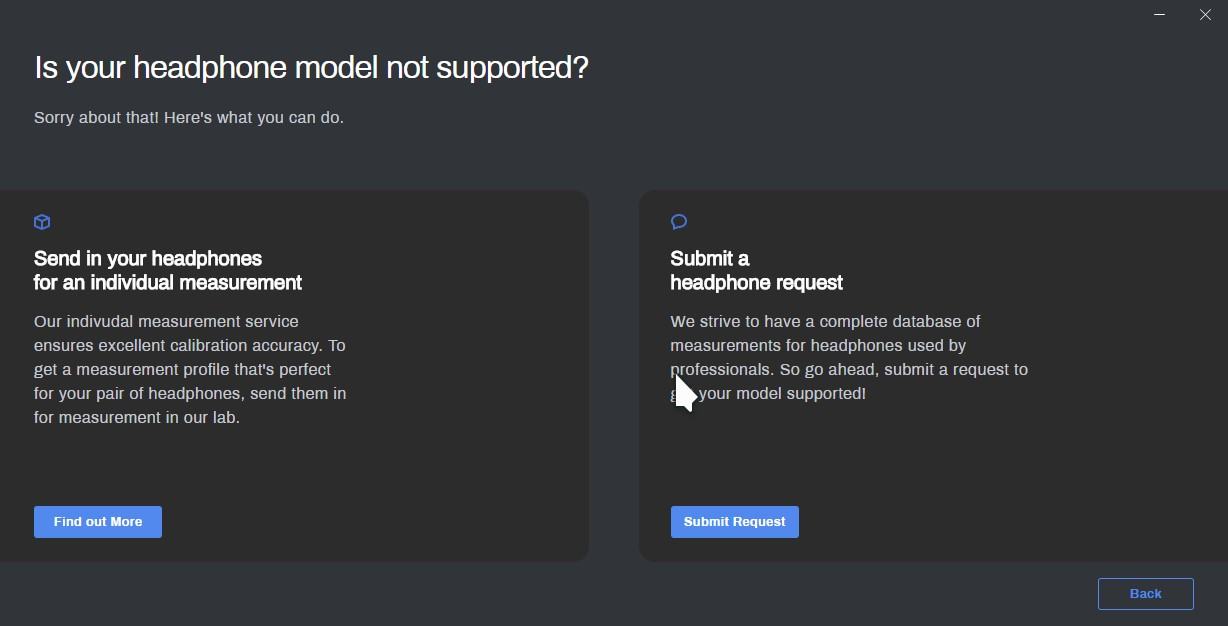The width and height of the screenshot is (1228, 626).
Task: Select the "headphone request" heading line
Action: 756,283
